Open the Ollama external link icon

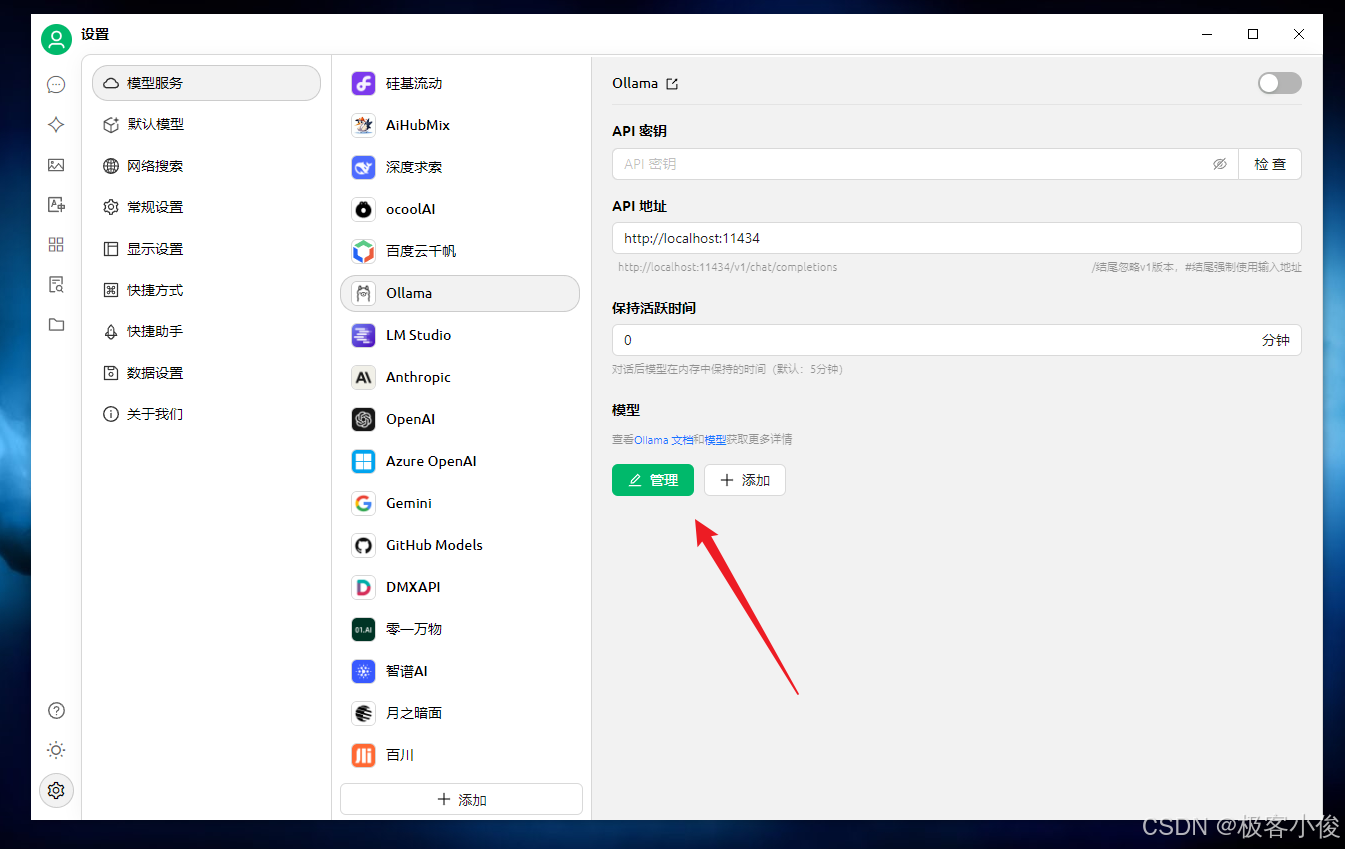672,84
